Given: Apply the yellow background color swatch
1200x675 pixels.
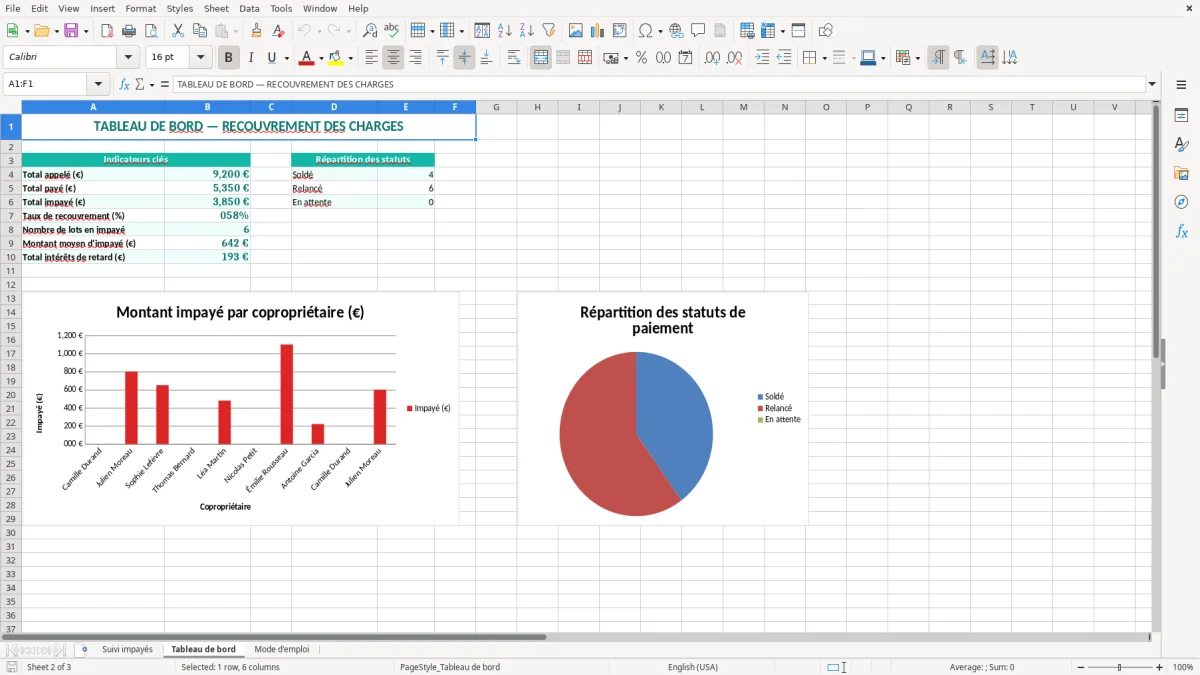Looking at the screenshot, I should [336, 58].
